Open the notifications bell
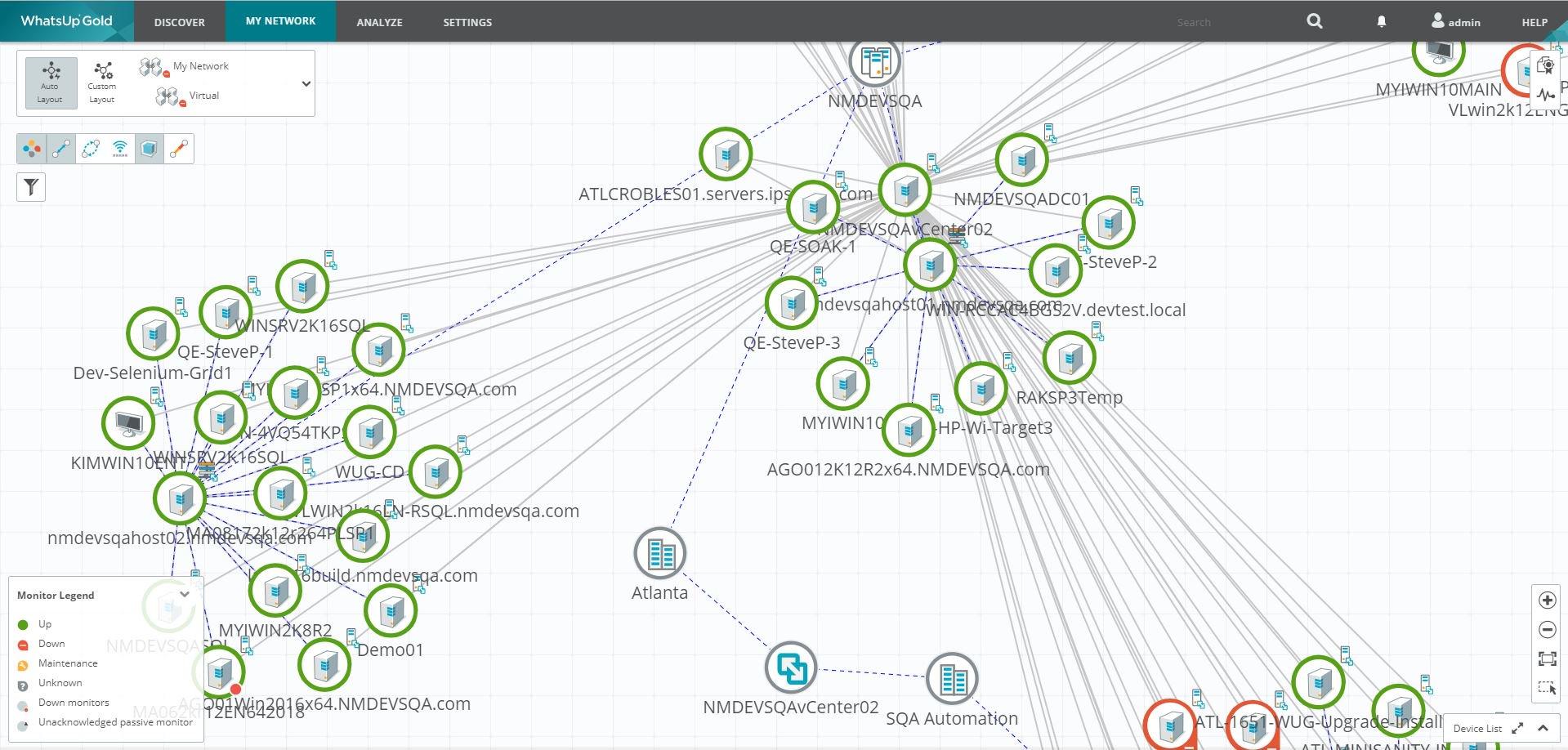 coord(1381,22)
